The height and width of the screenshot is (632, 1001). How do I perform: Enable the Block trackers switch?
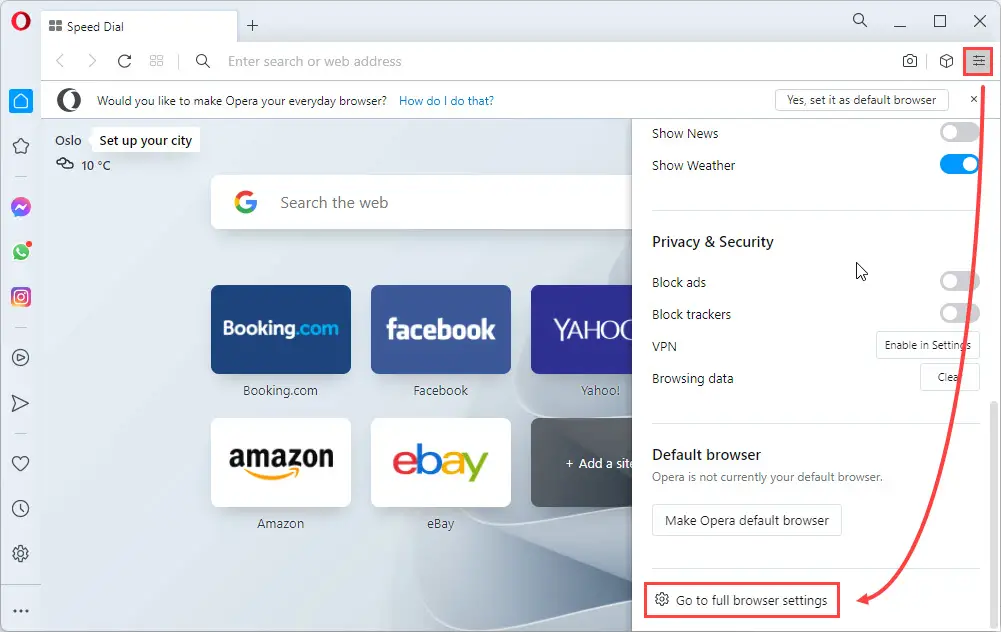click(x=960, y=313)
